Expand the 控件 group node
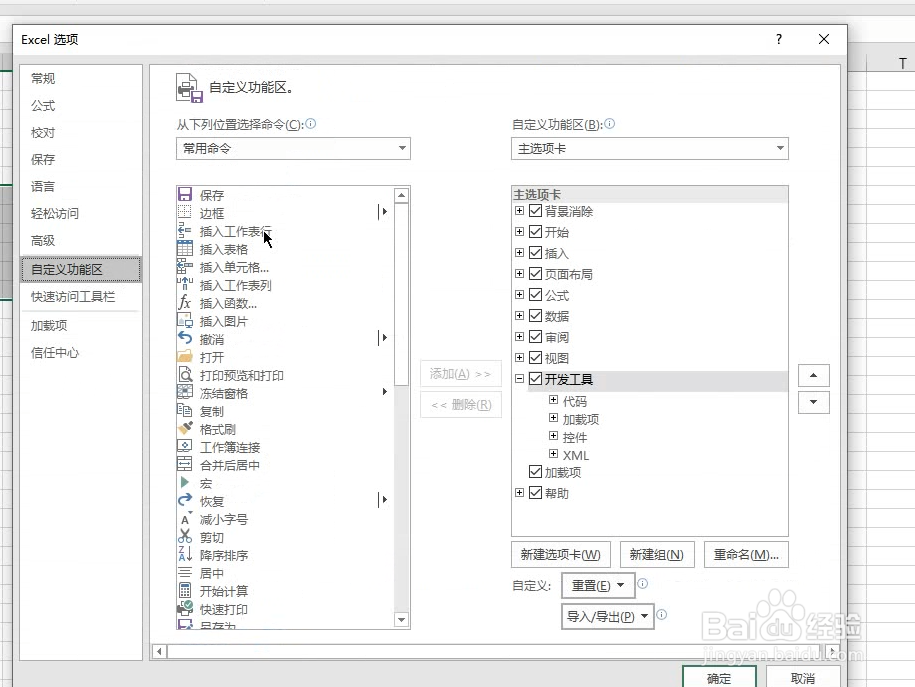The image size is (915, 687). pos(553,436)
